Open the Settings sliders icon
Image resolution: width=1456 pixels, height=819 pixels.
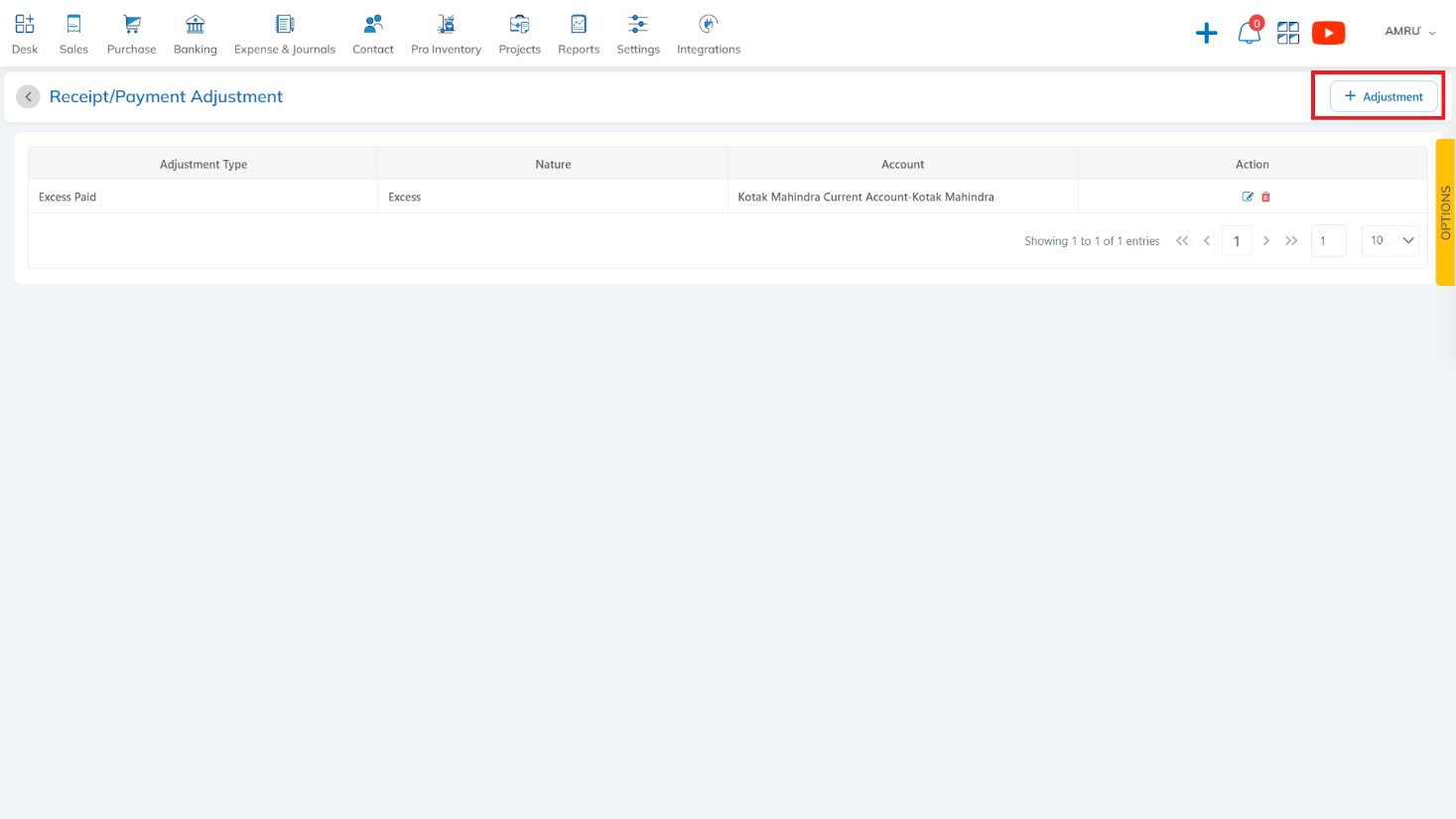(638, 24)
